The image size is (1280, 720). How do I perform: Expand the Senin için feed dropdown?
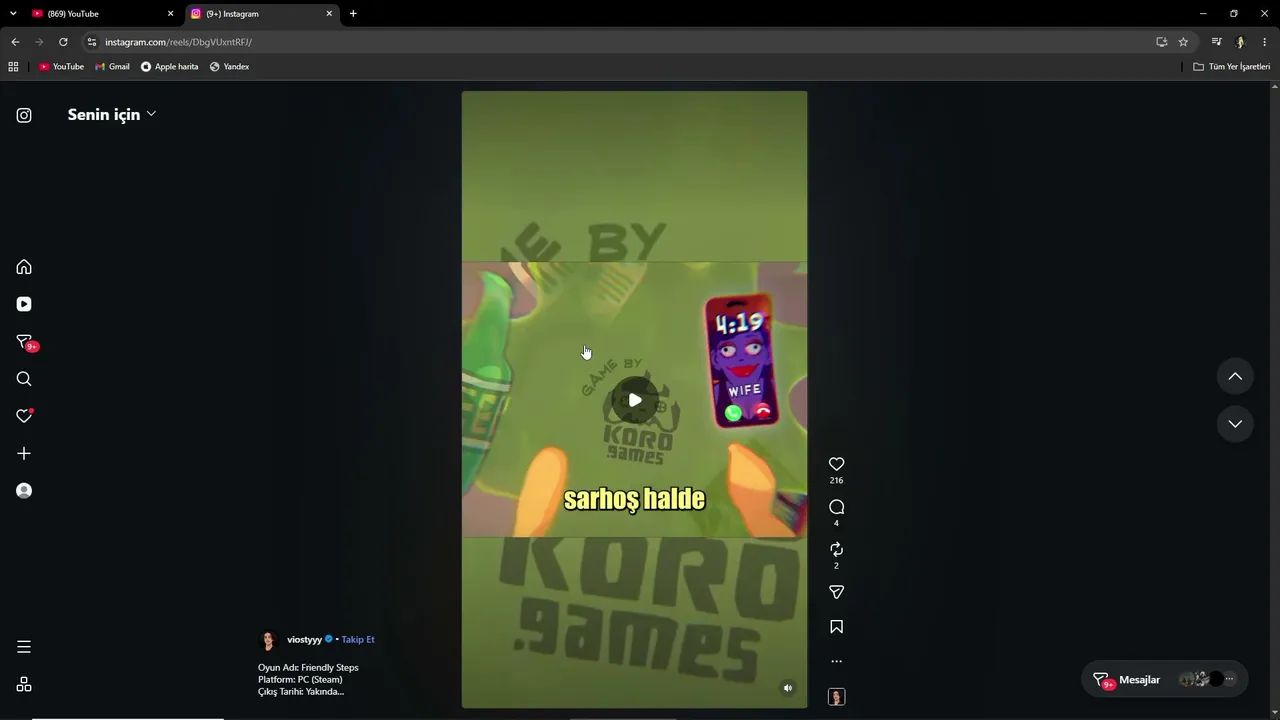(x=112, y=114)
